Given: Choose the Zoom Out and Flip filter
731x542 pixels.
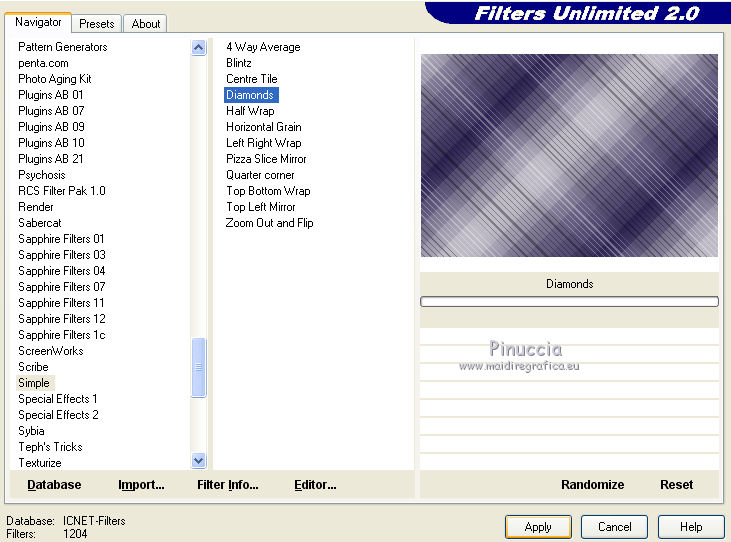Looking at the screenshot, I should coord(269,223).
